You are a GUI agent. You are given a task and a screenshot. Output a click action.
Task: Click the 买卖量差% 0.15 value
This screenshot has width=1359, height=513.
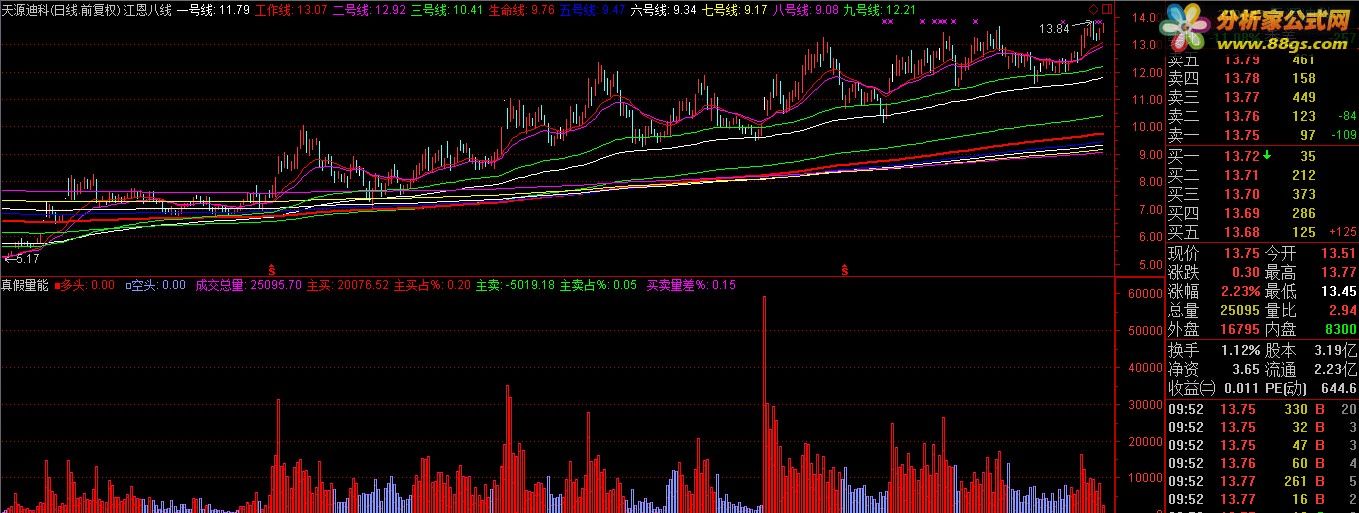click(691, 285)
